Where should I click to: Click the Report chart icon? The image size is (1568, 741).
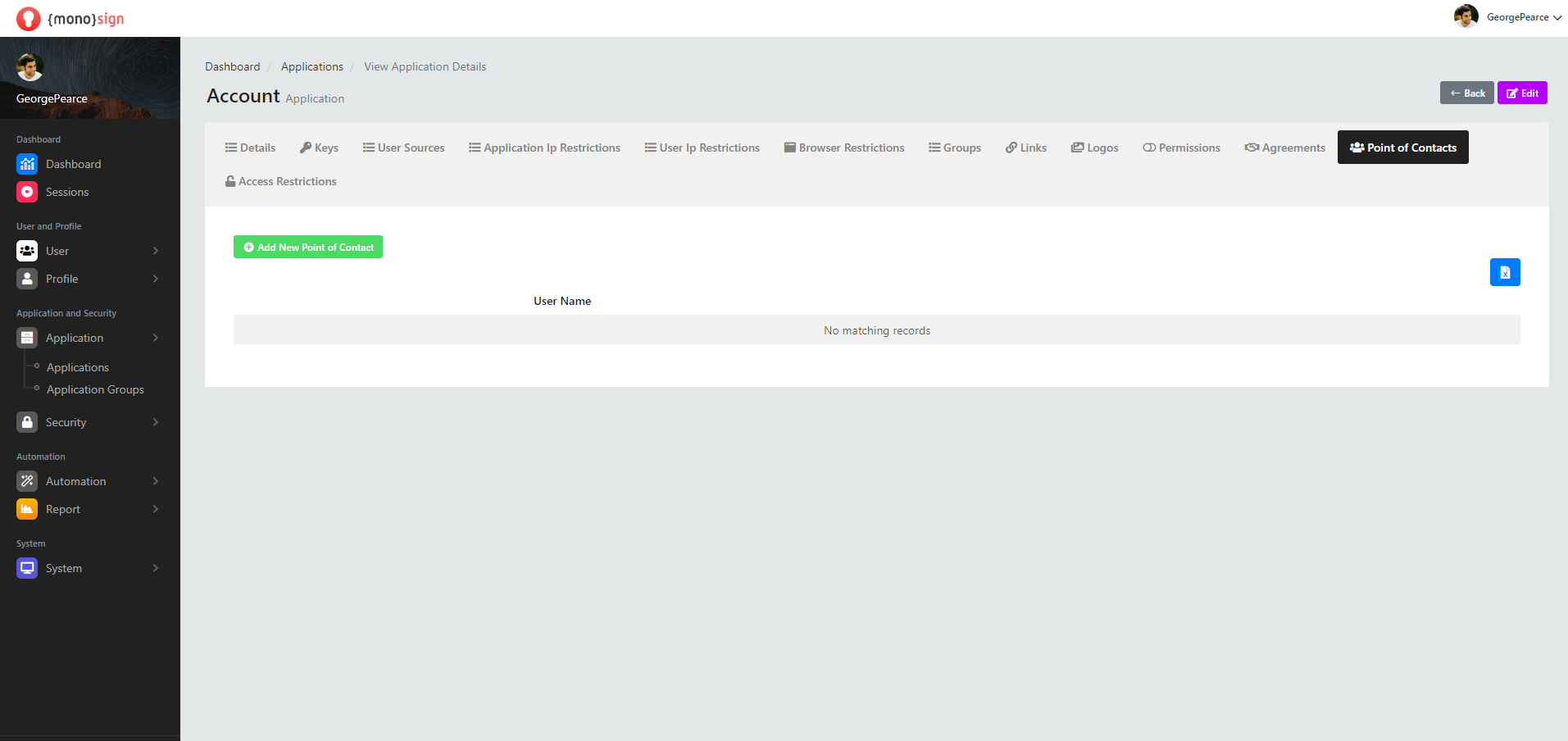pyautogui.click(x=27, y=509)
